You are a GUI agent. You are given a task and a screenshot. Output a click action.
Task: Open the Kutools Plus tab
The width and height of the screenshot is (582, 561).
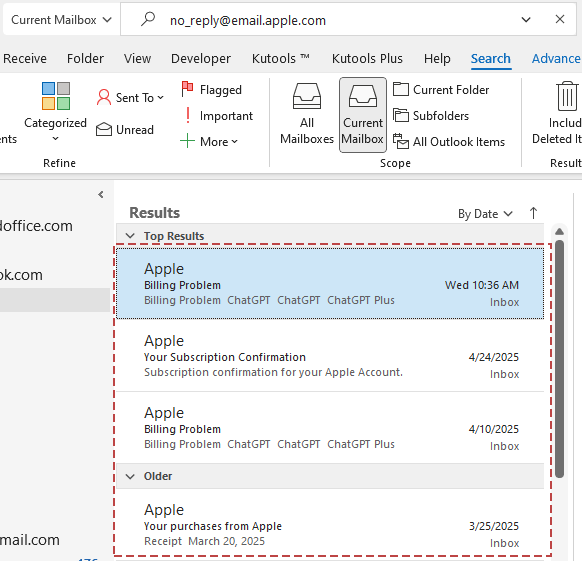367,59
